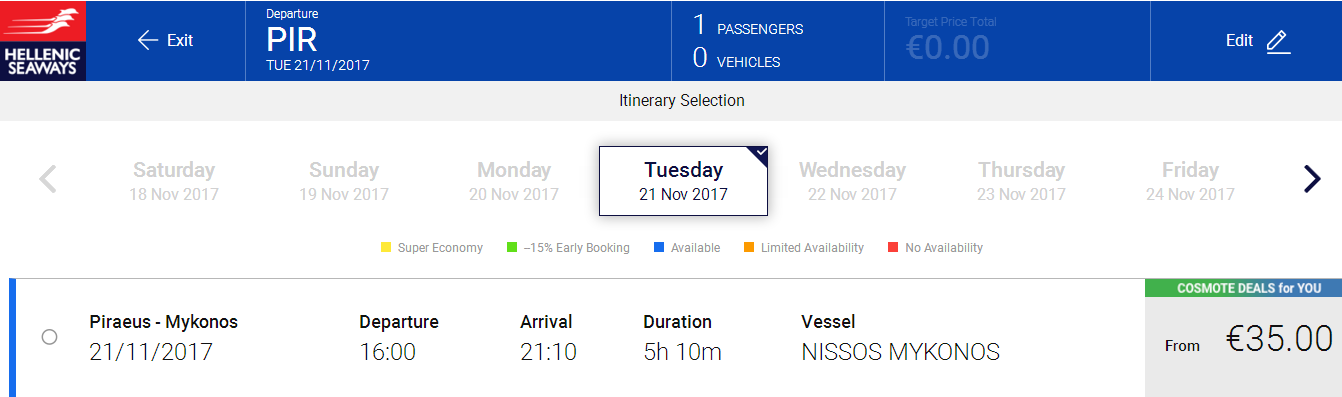Click the green Early Booking swatch
This screenshot has width=1342, height=397.
[x=511, y=248]
